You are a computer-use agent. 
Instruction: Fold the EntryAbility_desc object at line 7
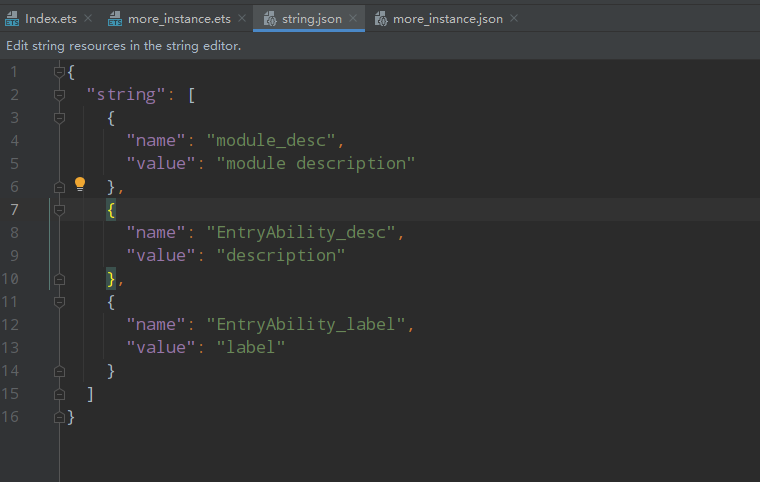coord(59,209)
